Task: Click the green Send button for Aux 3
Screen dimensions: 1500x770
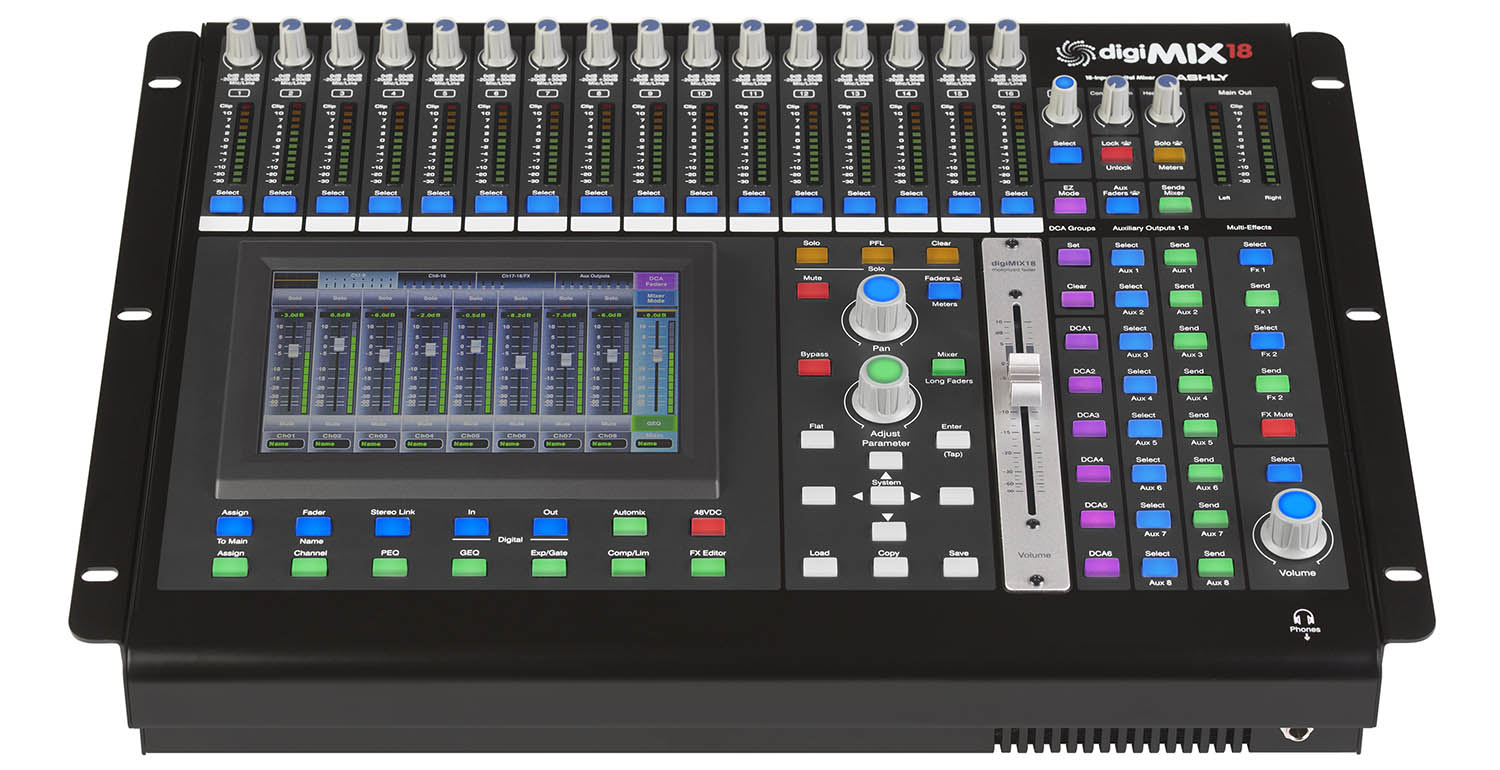Action: coord(1189,341)
